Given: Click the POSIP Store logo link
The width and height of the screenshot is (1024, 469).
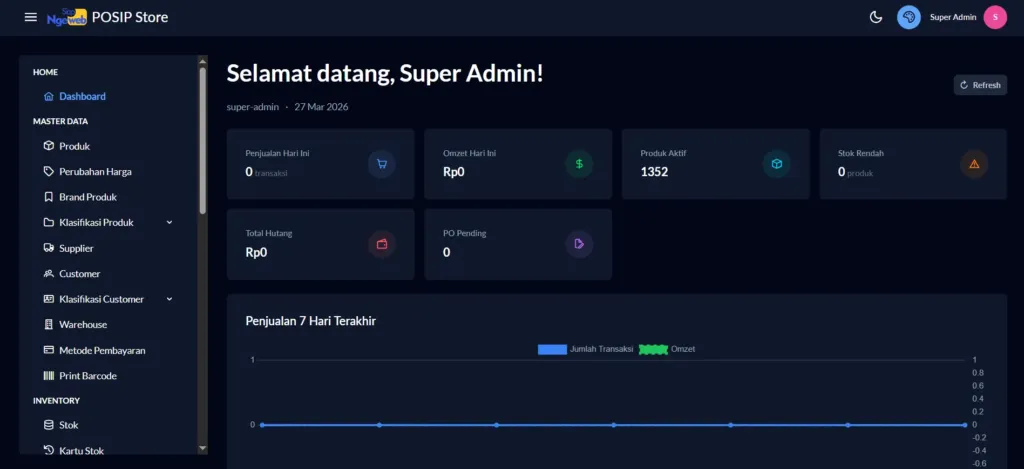Looking at the screenshot, I should point(108,17).
